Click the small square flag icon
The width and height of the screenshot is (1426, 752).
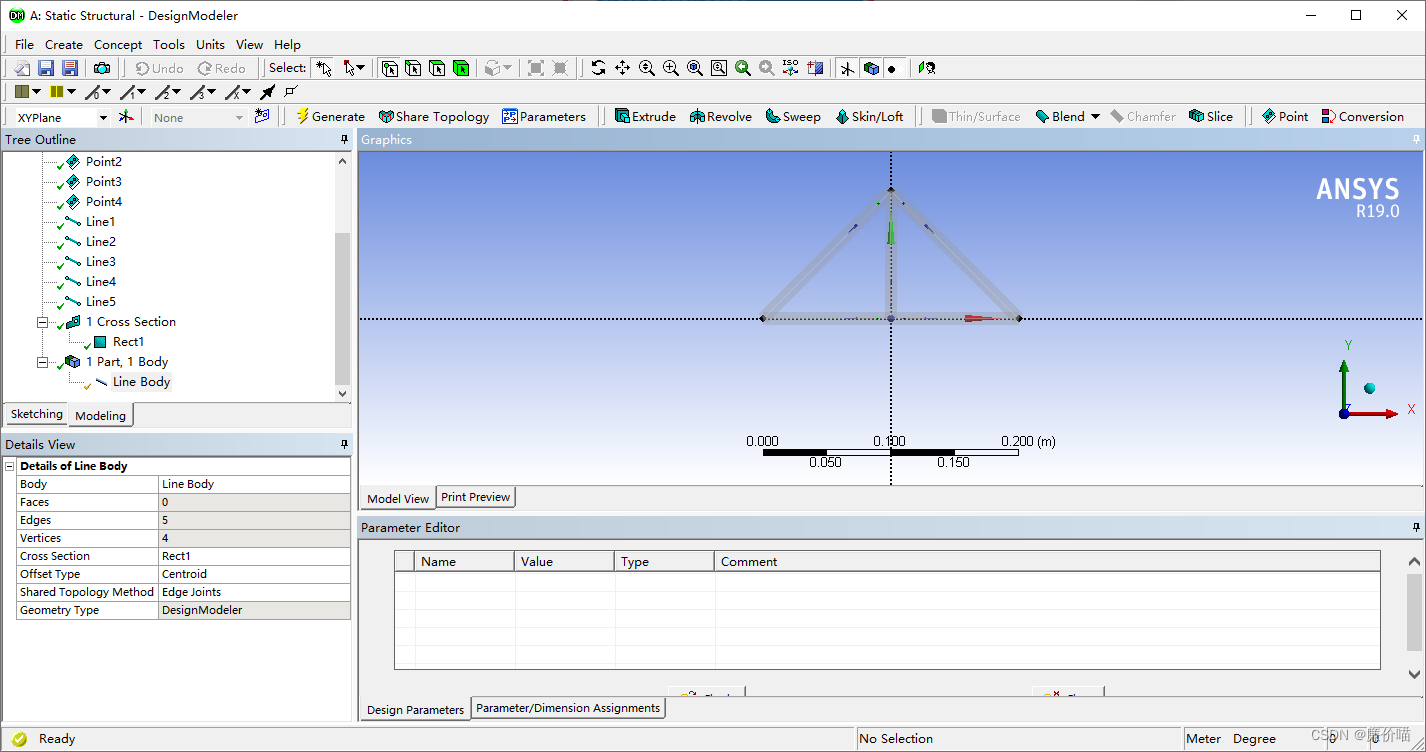pos(291,92)
